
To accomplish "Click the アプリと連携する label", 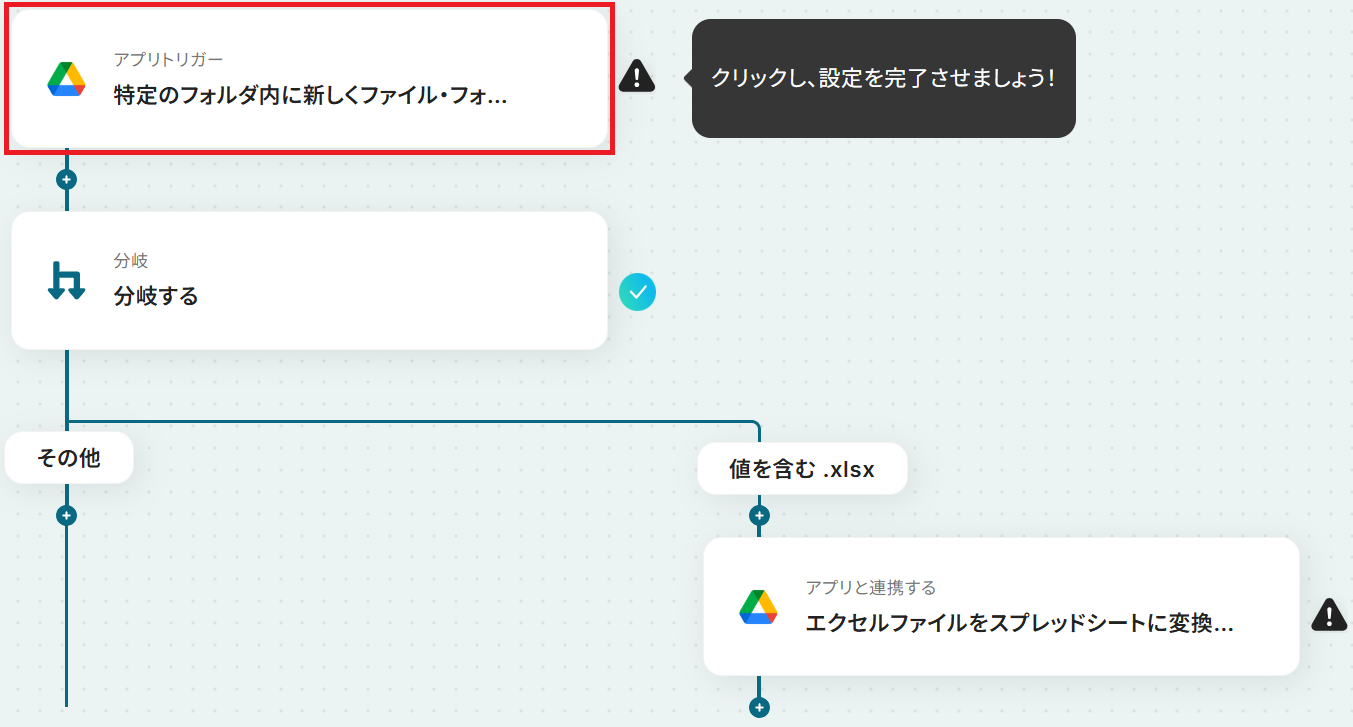I will pyautogui.click(x=871, y=588).
